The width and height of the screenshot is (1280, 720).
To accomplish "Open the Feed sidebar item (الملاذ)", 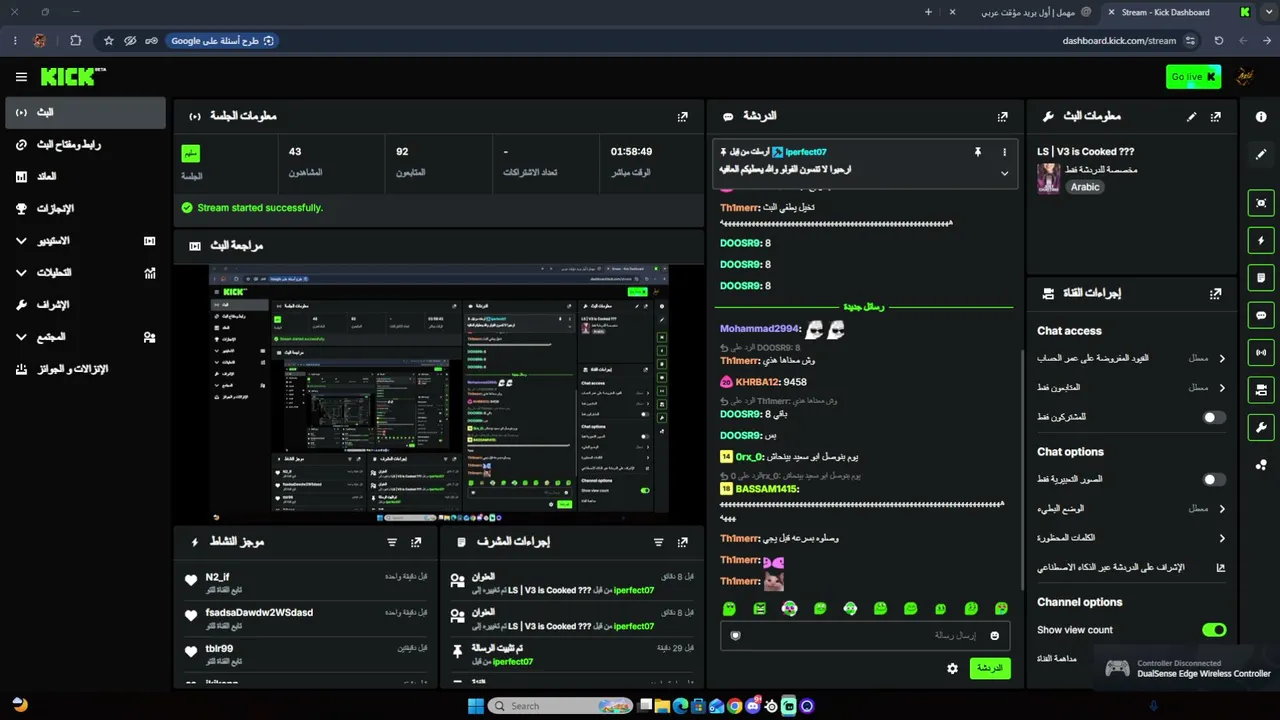I will (85, 177).
